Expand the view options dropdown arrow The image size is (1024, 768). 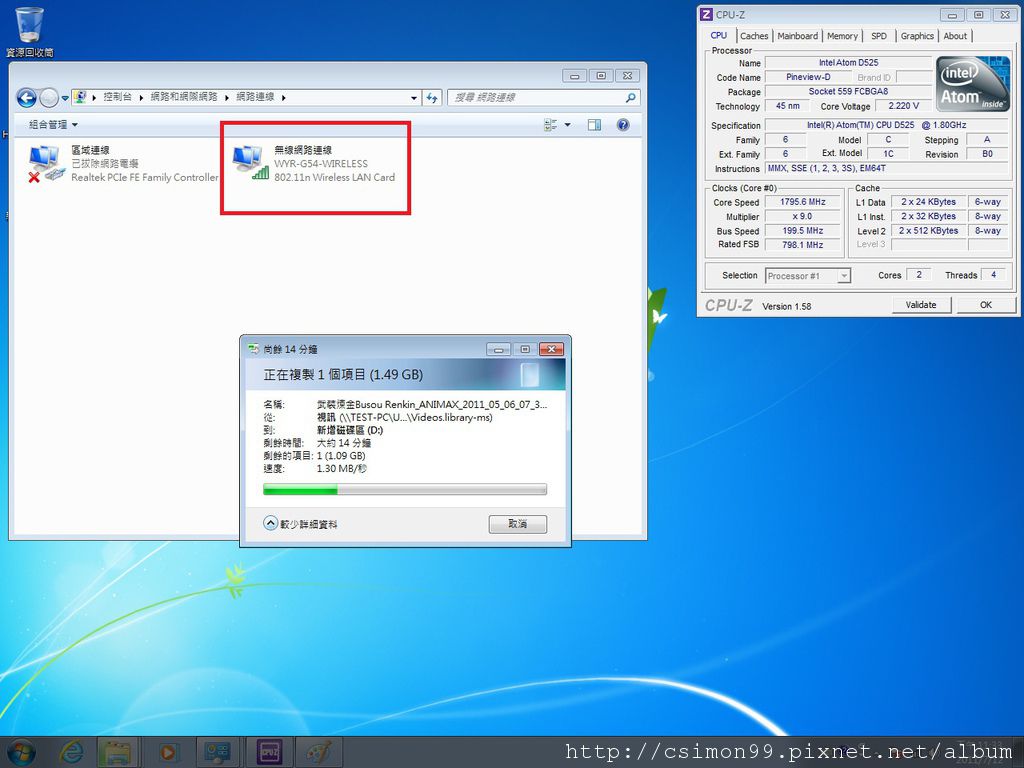pos(567,124)
